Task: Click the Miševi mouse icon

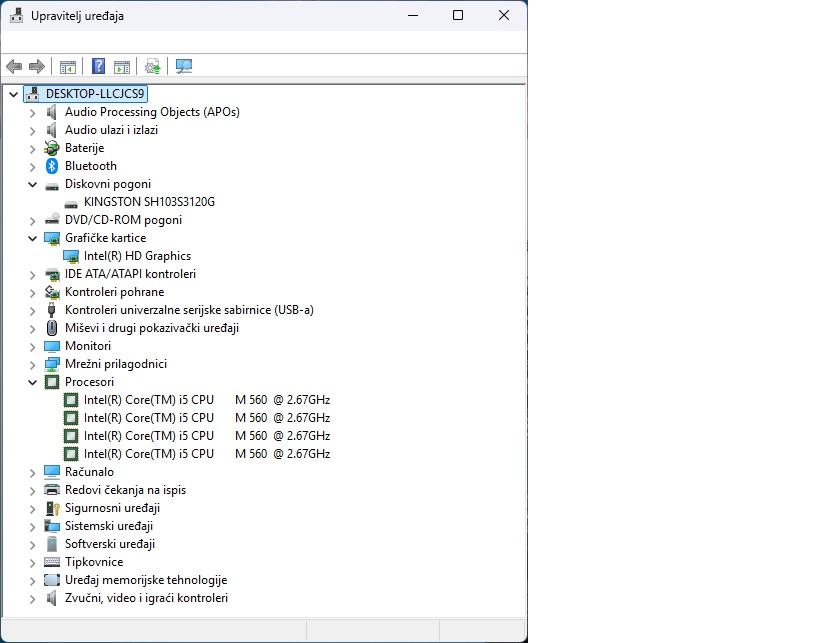Action: [52, 328]
